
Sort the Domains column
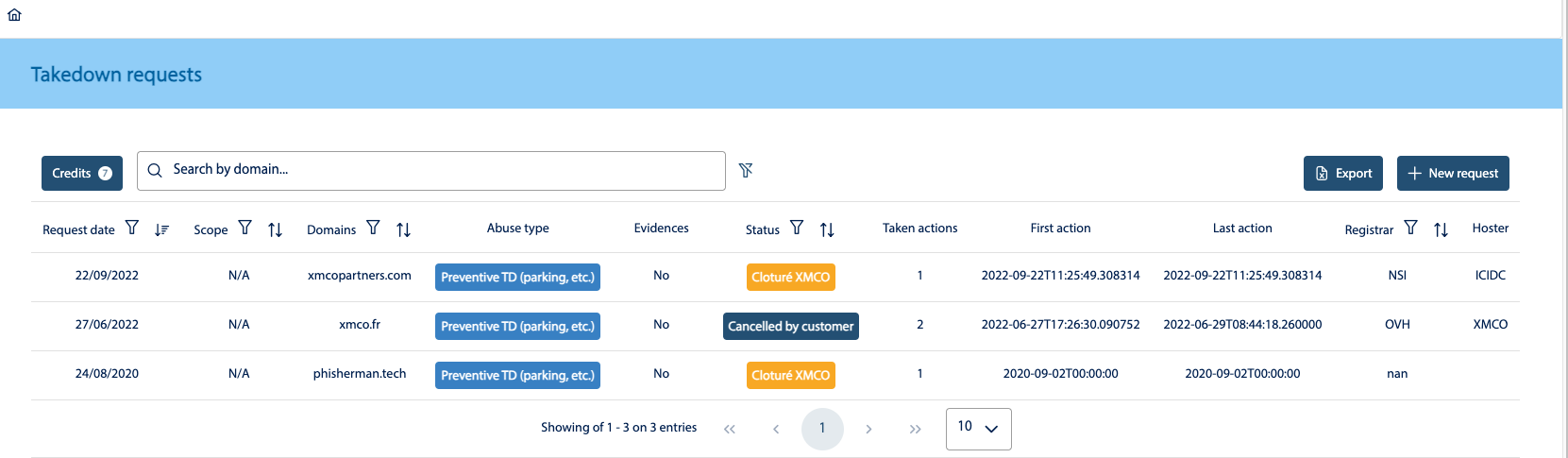(x=404, y=229)
